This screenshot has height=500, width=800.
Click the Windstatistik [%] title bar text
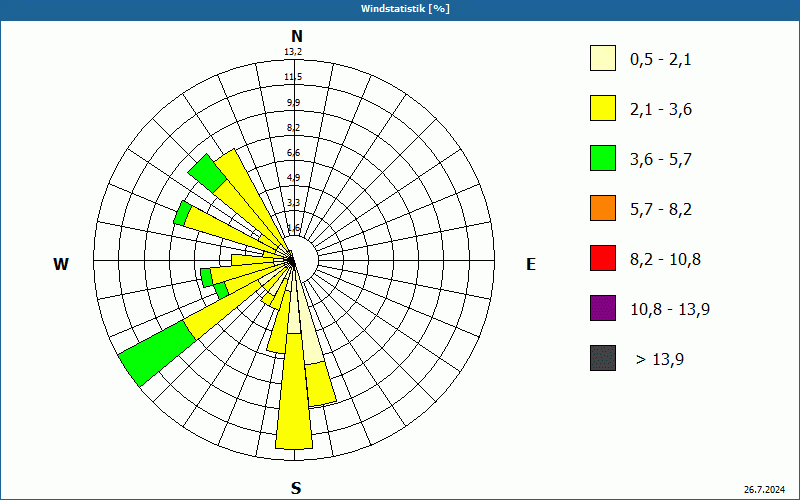[405, 9]
